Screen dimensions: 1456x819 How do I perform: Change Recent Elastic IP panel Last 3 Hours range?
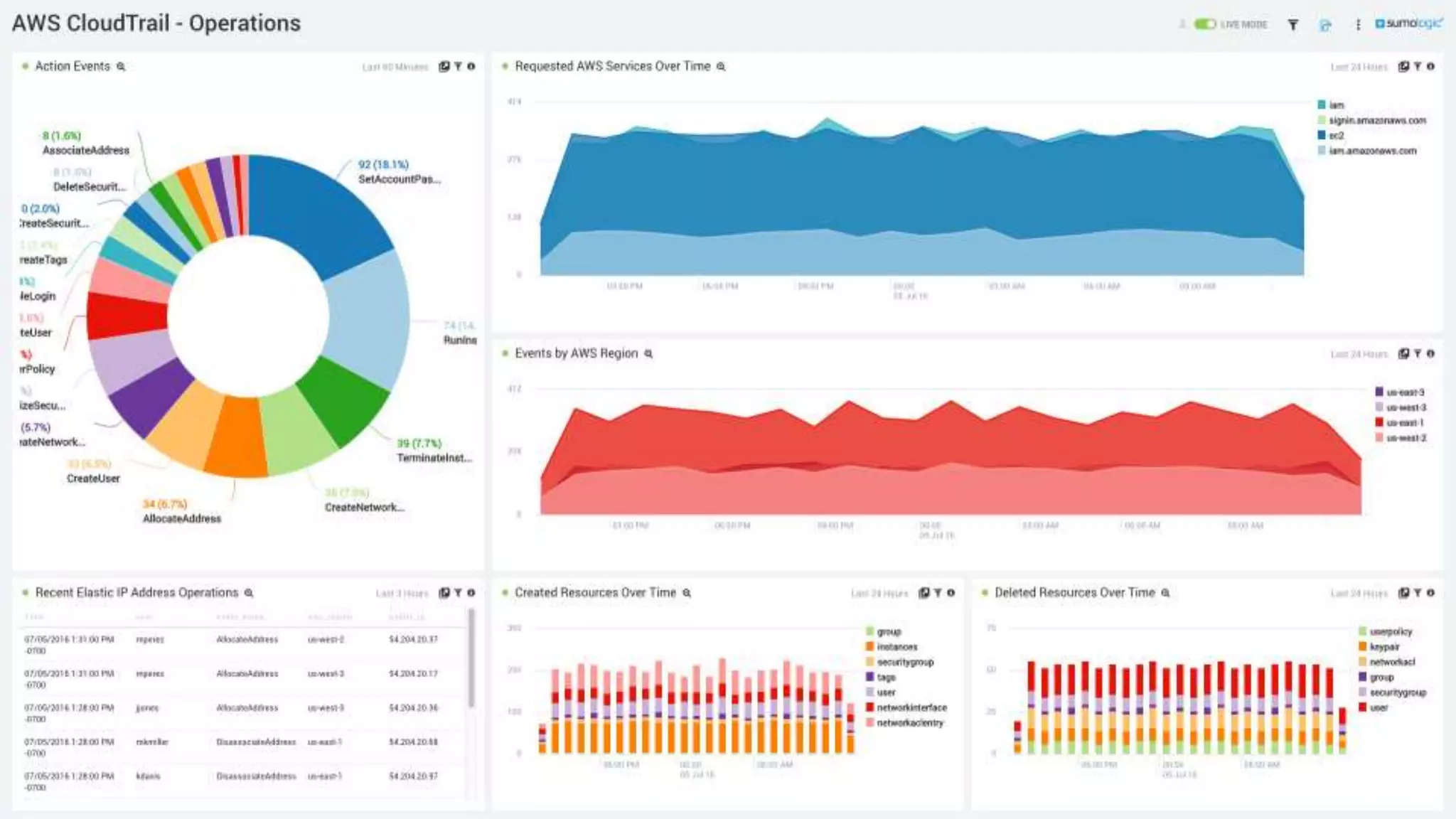(402, 594)
